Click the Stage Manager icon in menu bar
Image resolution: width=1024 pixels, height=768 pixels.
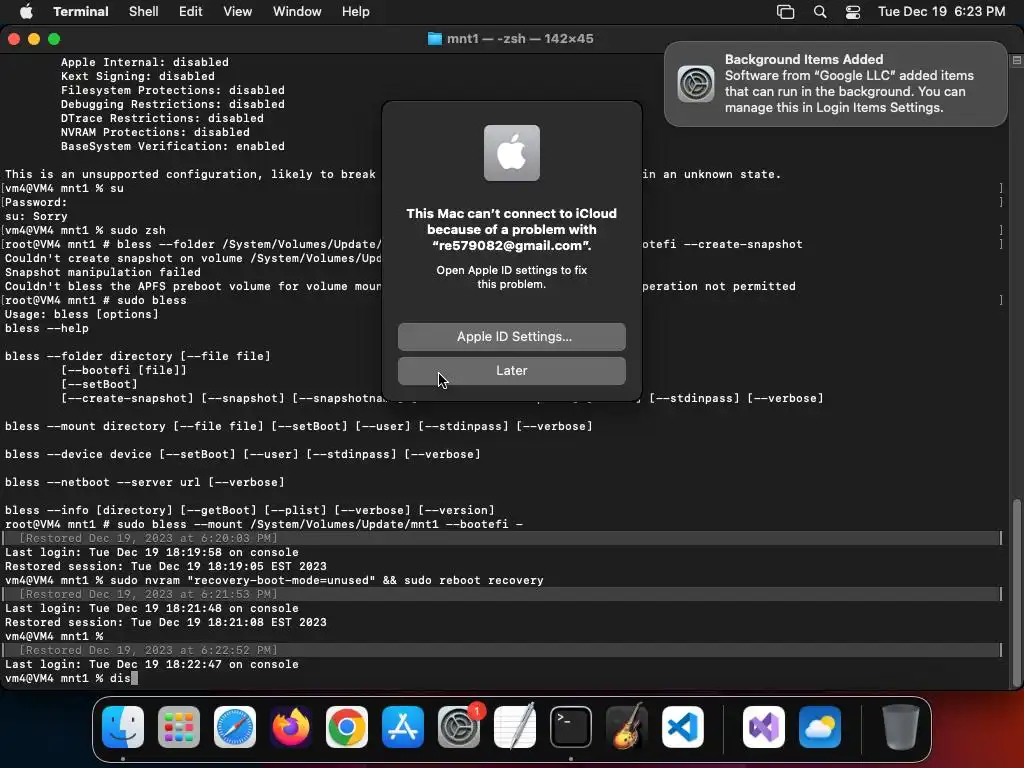tap(785, 12)
